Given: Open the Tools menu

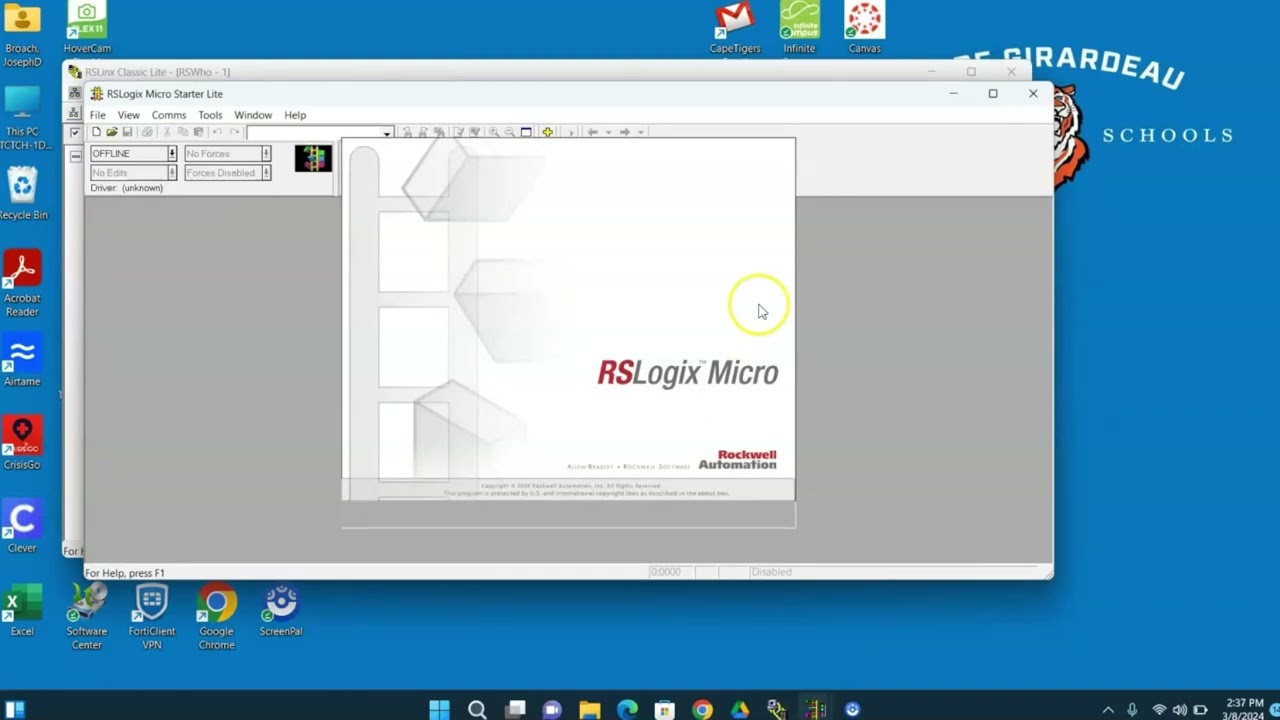Looking at the screenshot, I should point(210,115).
